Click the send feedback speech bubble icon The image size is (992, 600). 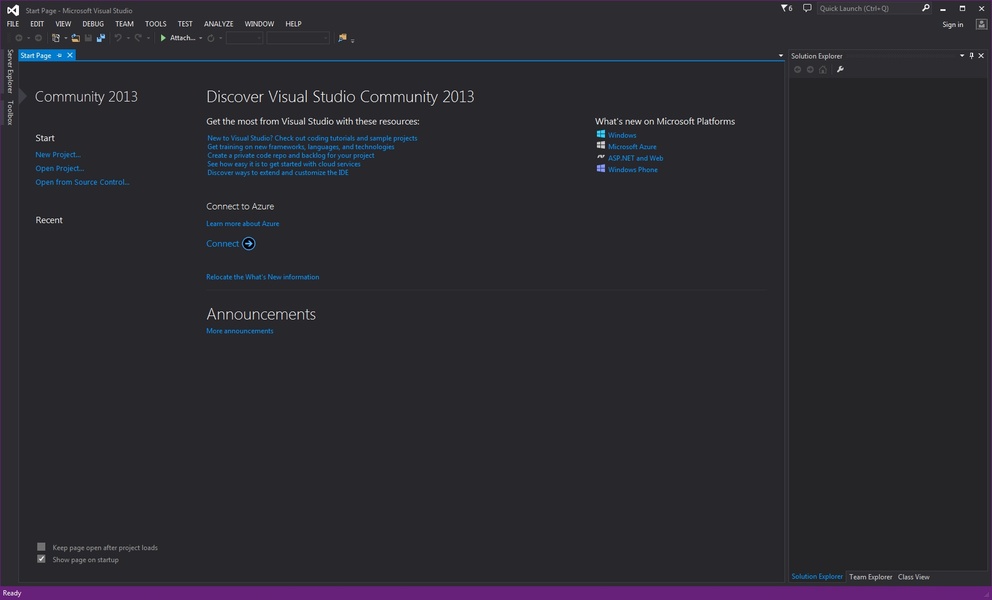[807, 8]
